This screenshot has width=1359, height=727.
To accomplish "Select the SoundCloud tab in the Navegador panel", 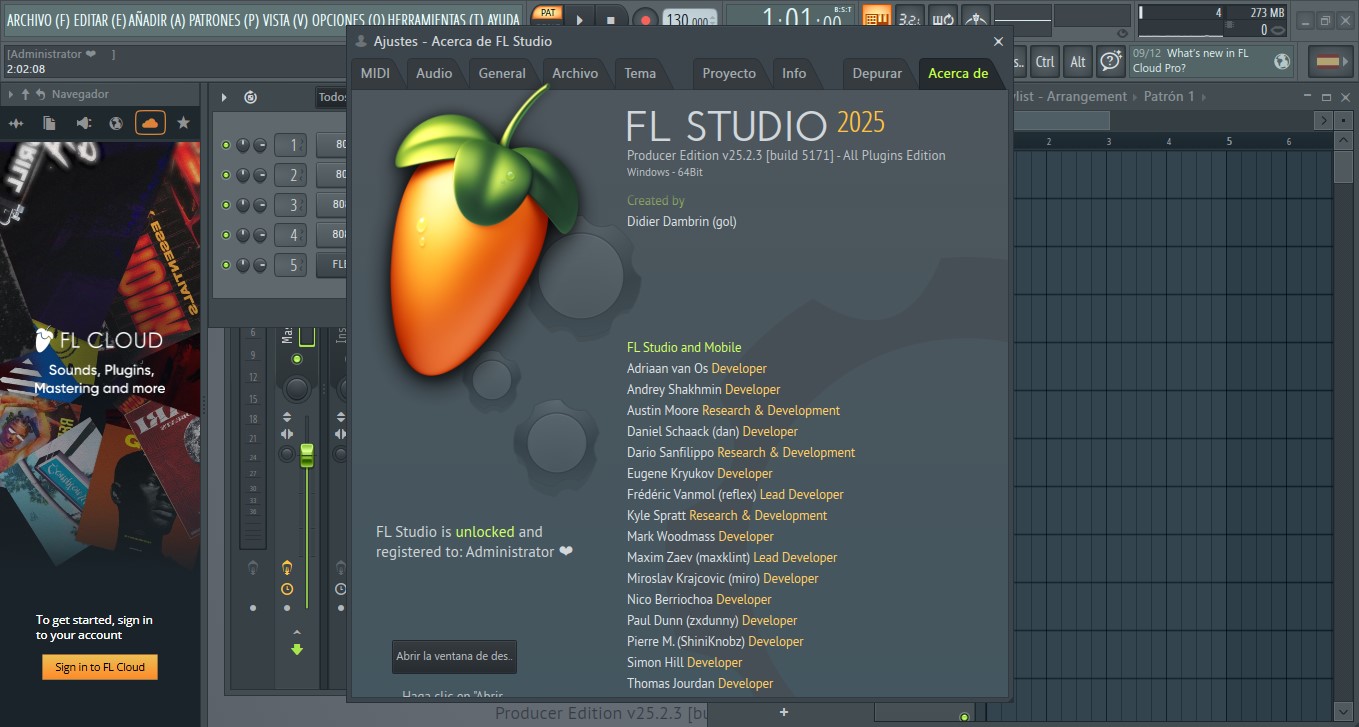I will pyautogui.click(x=151, y=122).
